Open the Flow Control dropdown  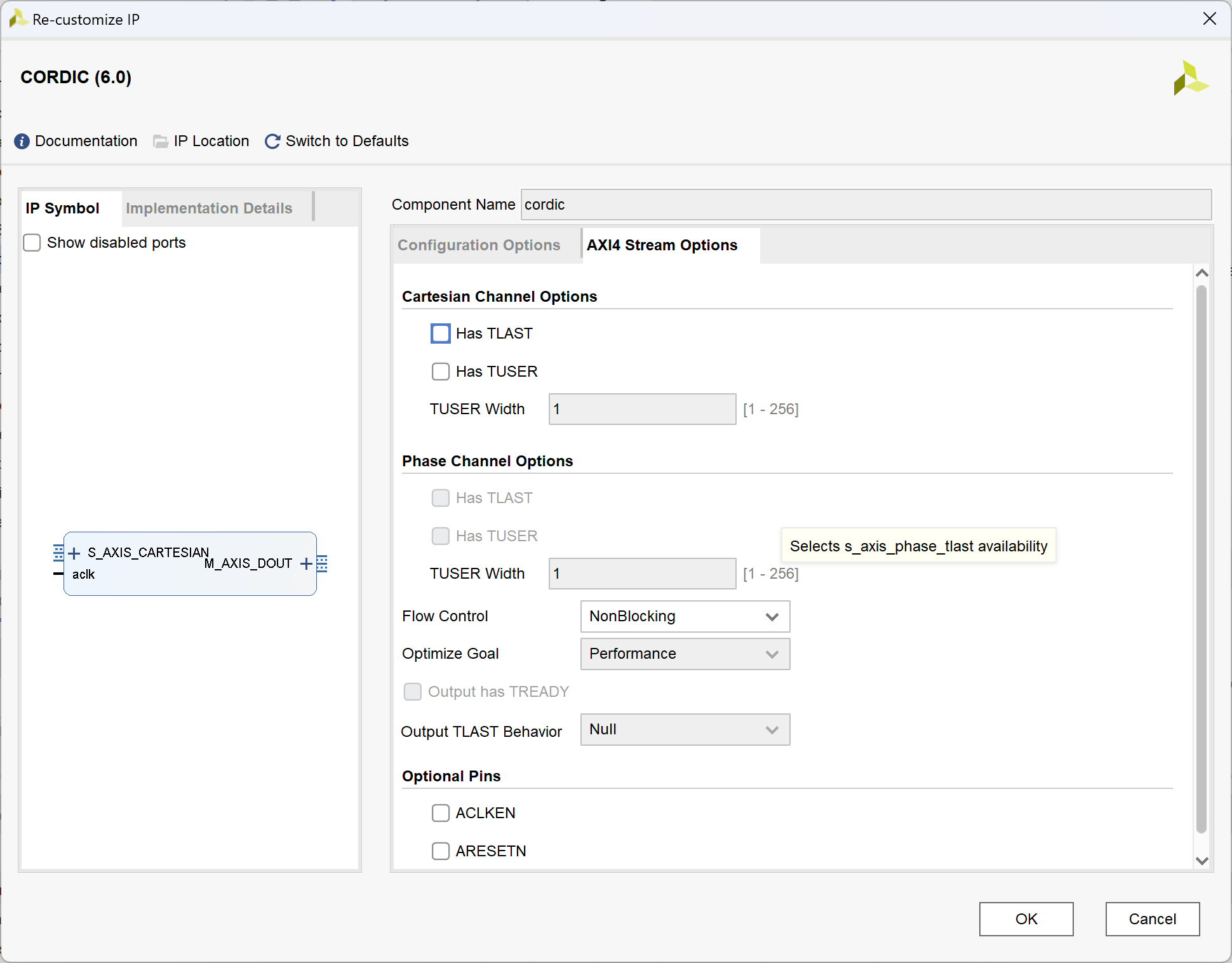(685, 616)
